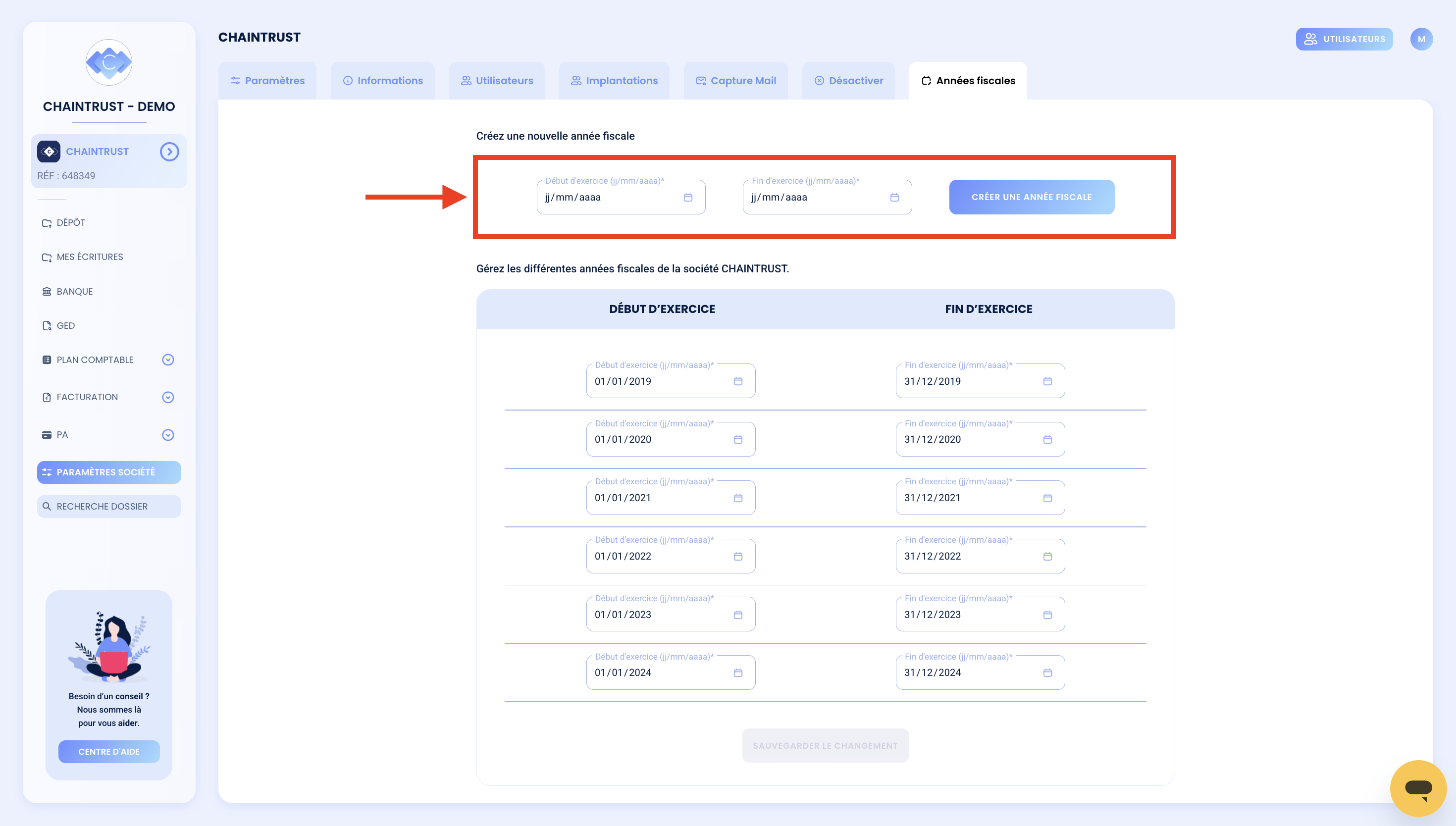
Task: Click CRÉER UNE ANNÉE FISCALE button
Action: click(1032, 197)
